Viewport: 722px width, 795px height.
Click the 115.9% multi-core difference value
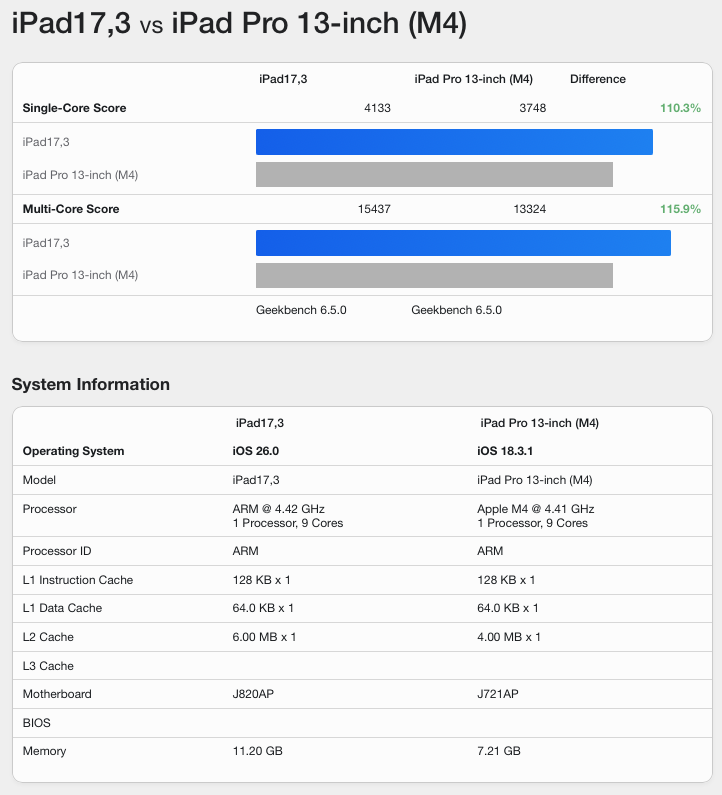[680, 209]
